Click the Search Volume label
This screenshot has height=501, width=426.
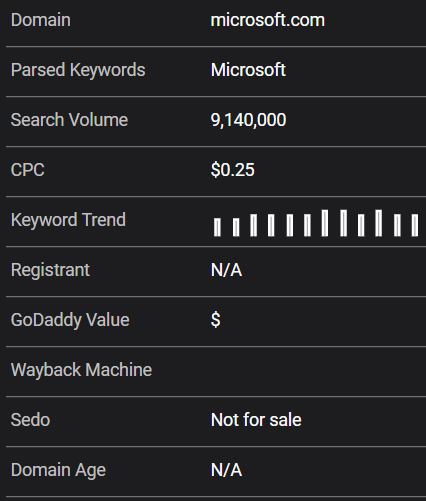[69, 120]
